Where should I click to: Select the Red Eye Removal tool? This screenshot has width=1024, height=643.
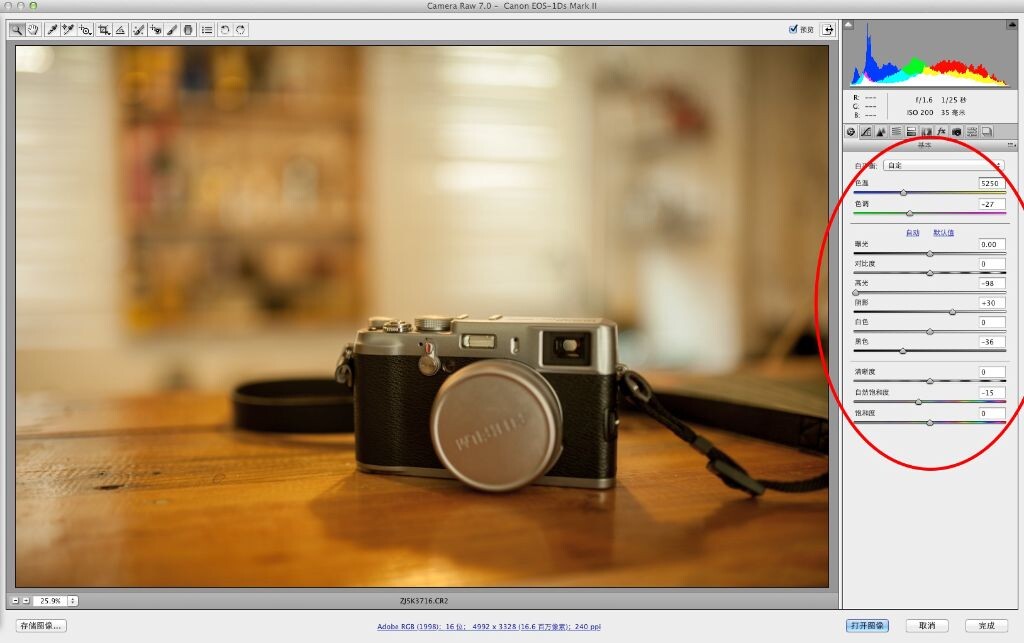pyautogui.click(x=155, y=29)
